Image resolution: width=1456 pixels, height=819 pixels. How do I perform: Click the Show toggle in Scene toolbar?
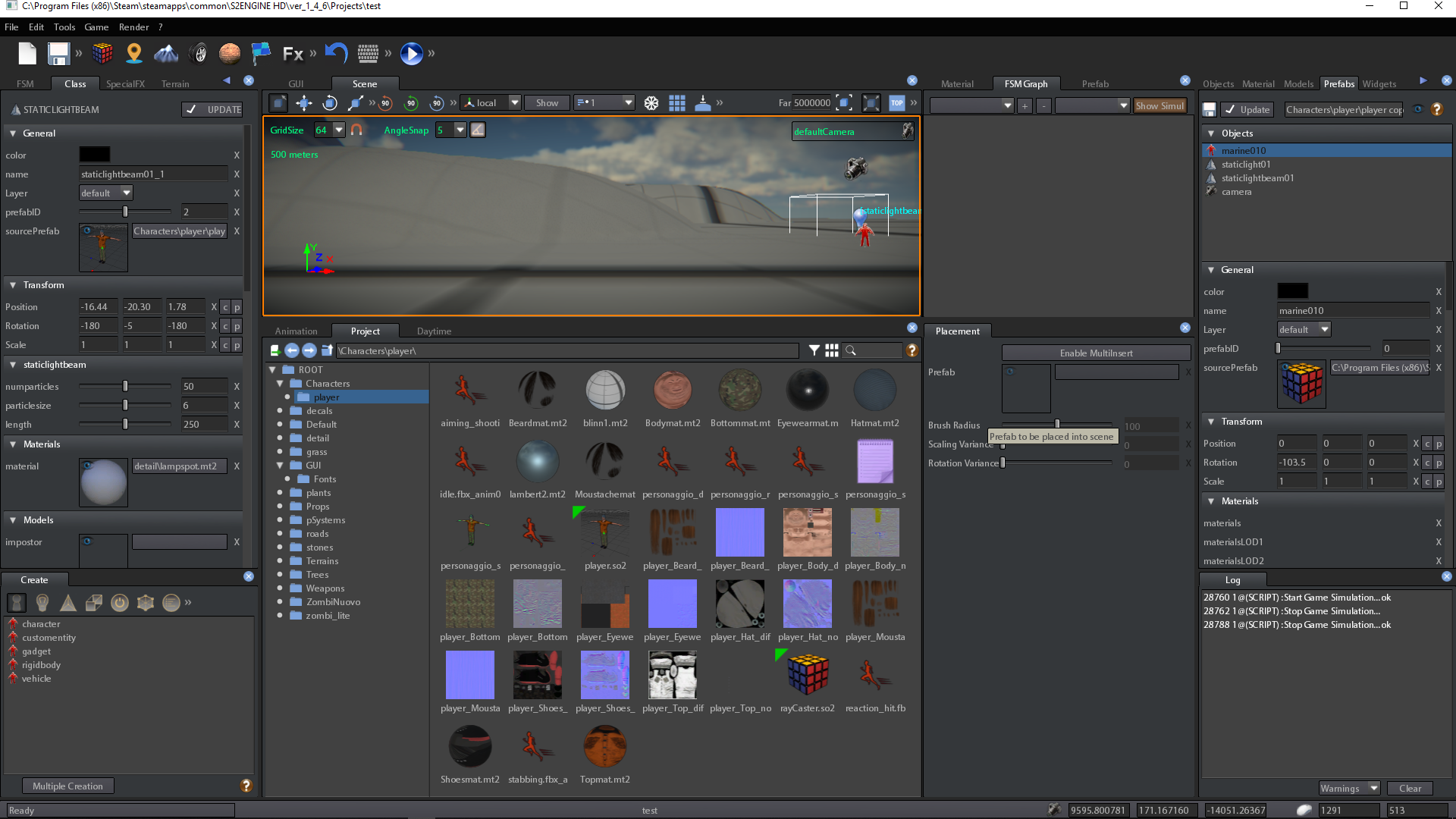pos(547,103)
